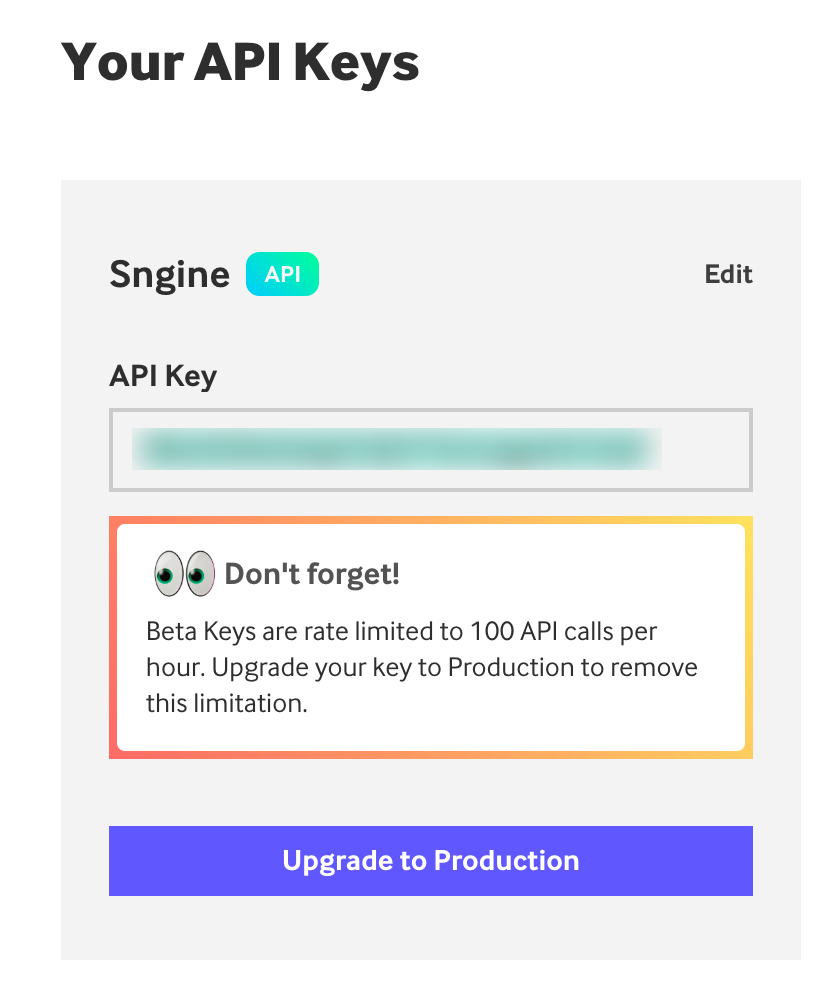Click gray card area below Upgrade button
Viewport: 834px width, 998px height.
(x=430, y=928)
